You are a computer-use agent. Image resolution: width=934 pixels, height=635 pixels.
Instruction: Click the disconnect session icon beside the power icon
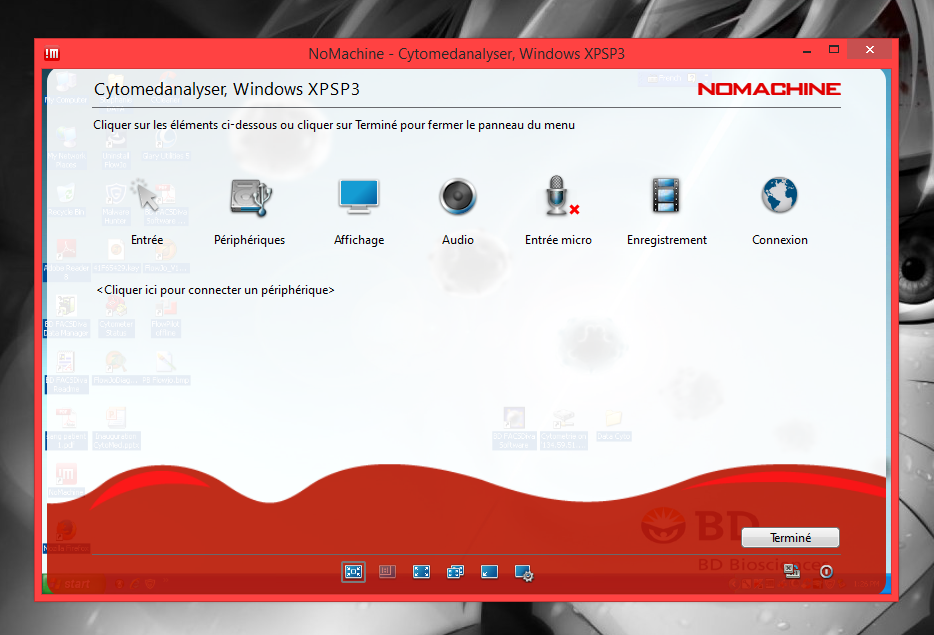792,571
